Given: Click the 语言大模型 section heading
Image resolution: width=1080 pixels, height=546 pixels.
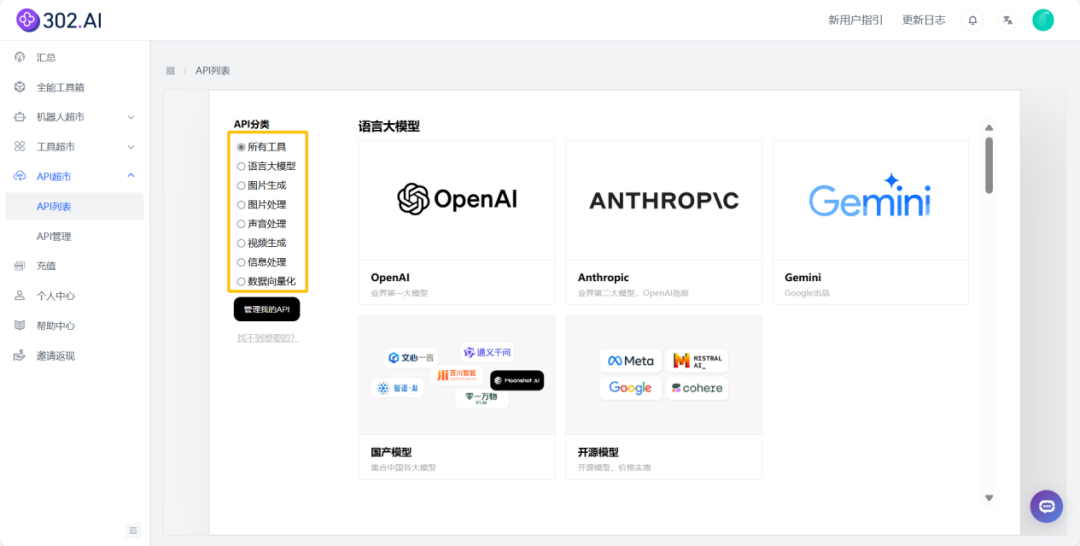Looking at the screenshot, I should pyautogui.click(x=388, y=126).
